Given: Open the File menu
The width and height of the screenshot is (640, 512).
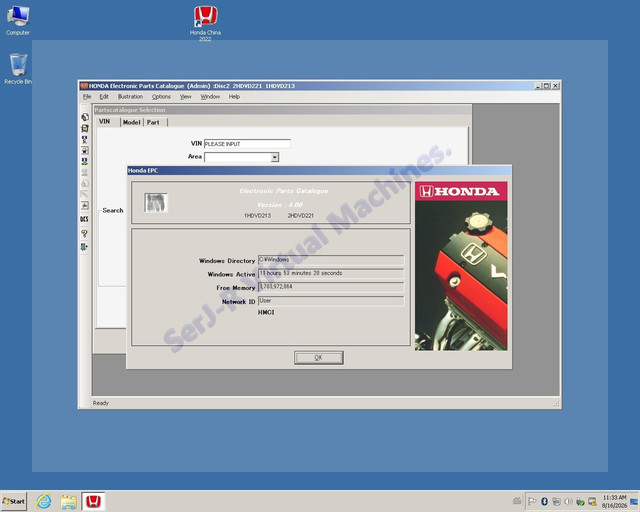Looking at the screenshot, I should click(87, 97).
